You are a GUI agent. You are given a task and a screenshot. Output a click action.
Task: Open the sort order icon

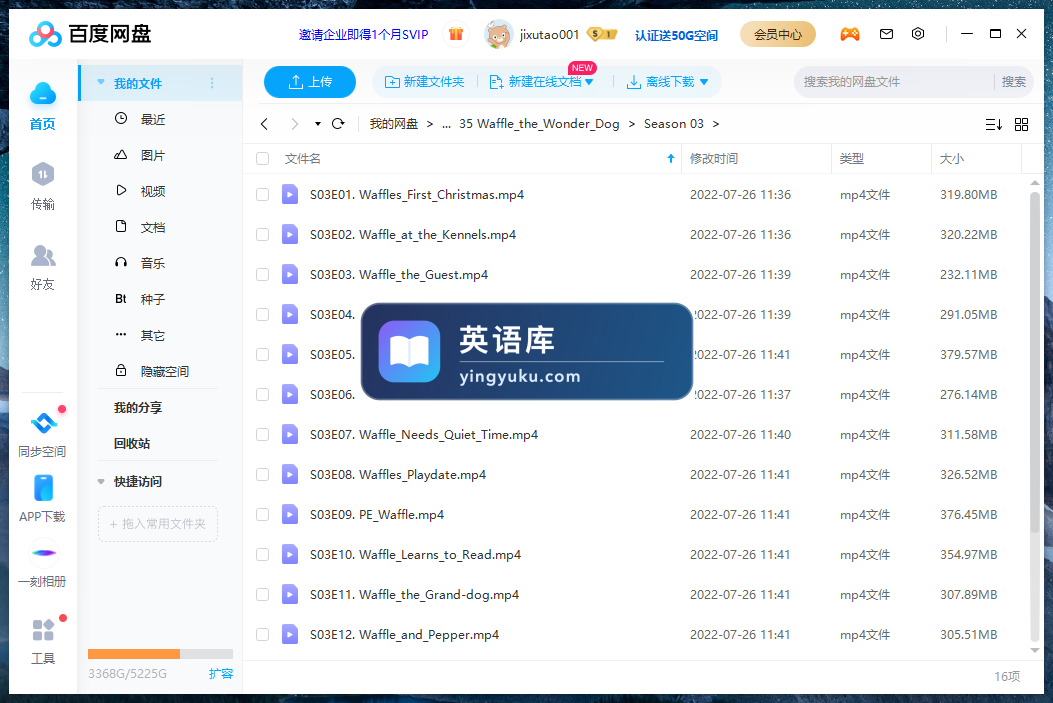994,124
